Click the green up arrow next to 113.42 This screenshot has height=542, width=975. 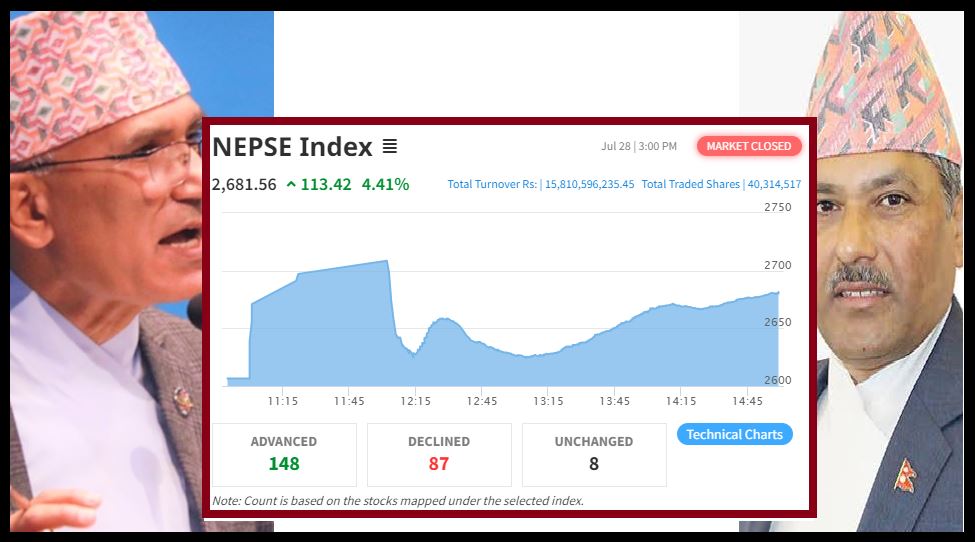pos(291,184)
